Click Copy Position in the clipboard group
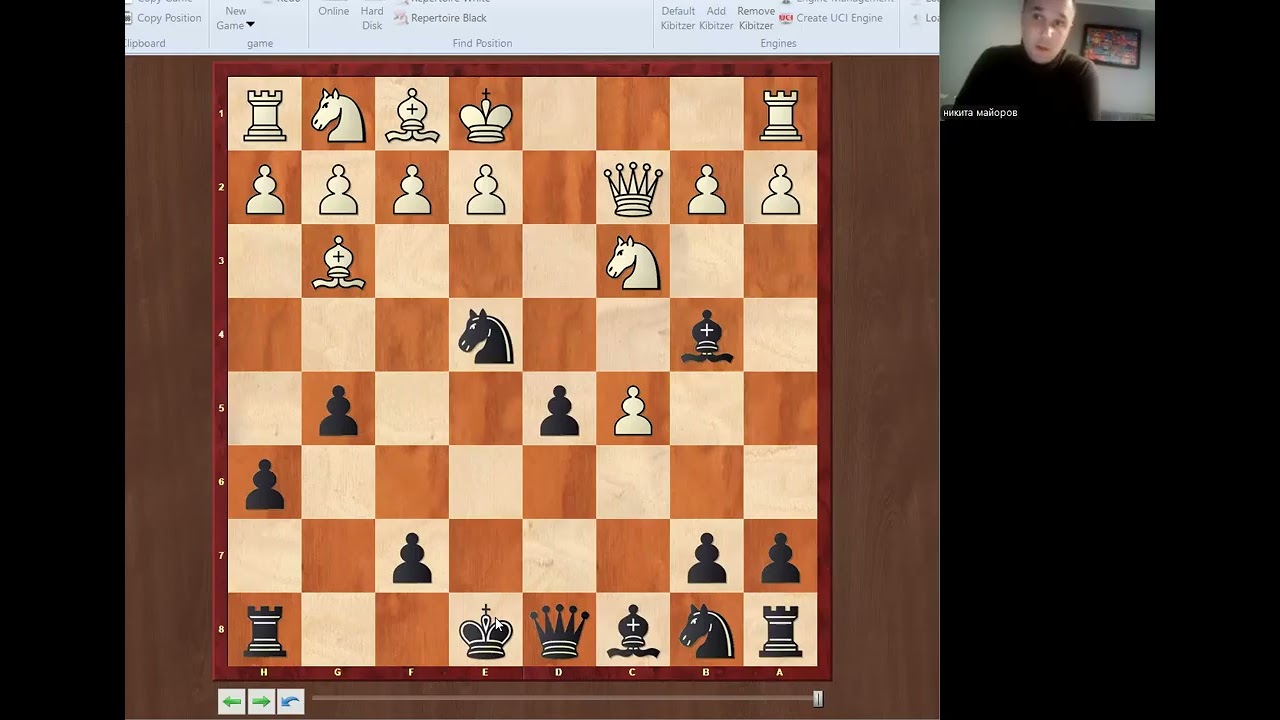The height and width of the screenshot is (720, 1280). tap(163, 18)
